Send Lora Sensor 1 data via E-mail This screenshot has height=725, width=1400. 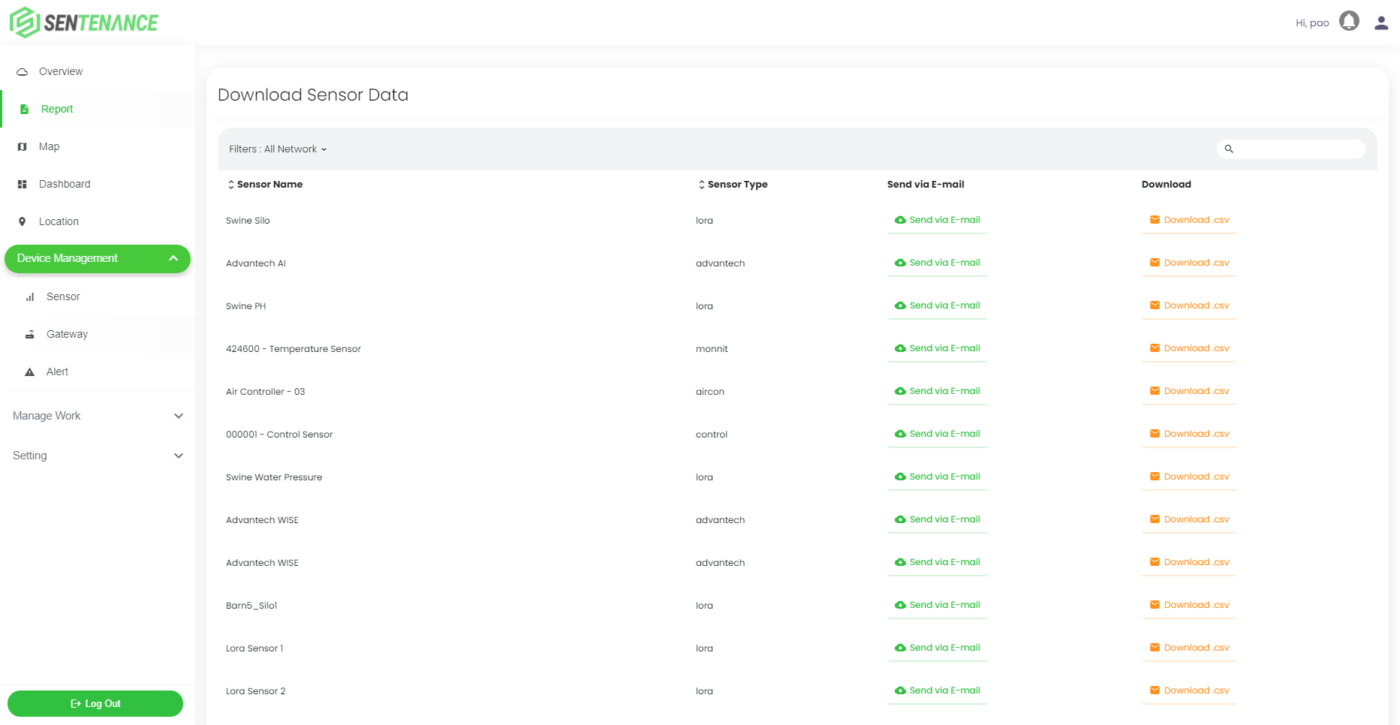pos(937,648)
